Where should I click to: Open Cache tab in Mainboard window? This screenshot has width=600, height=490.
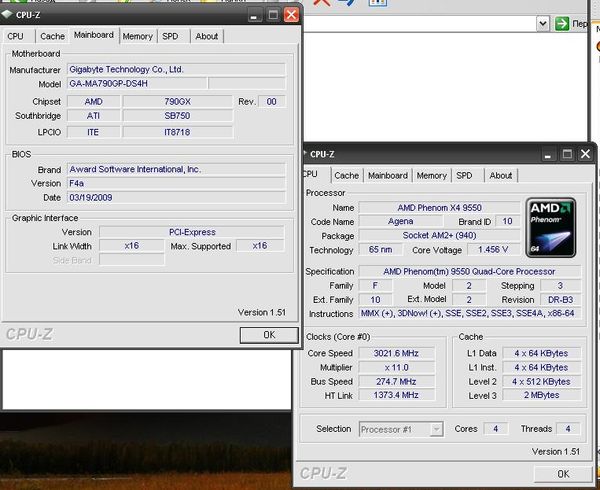coord(52,36)
